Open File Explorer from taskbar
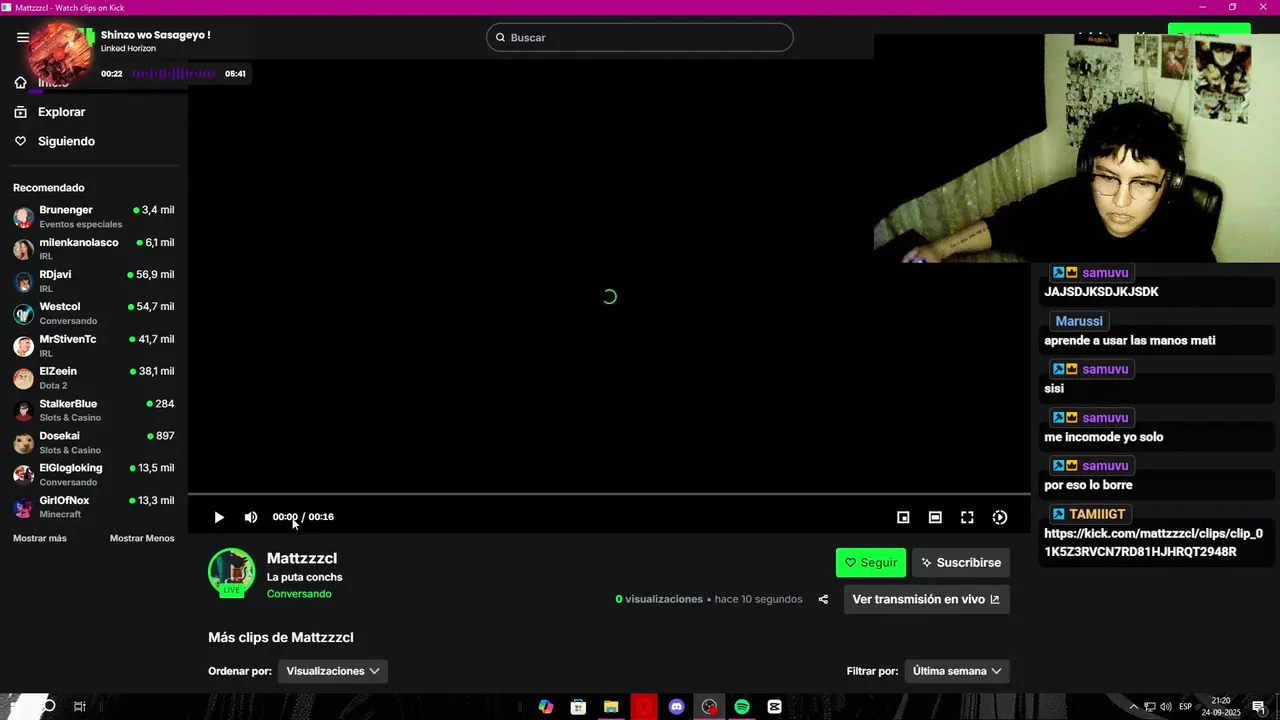Image resolution: width=1280 pixels, height=720 pixels. [x=611, y=707]
